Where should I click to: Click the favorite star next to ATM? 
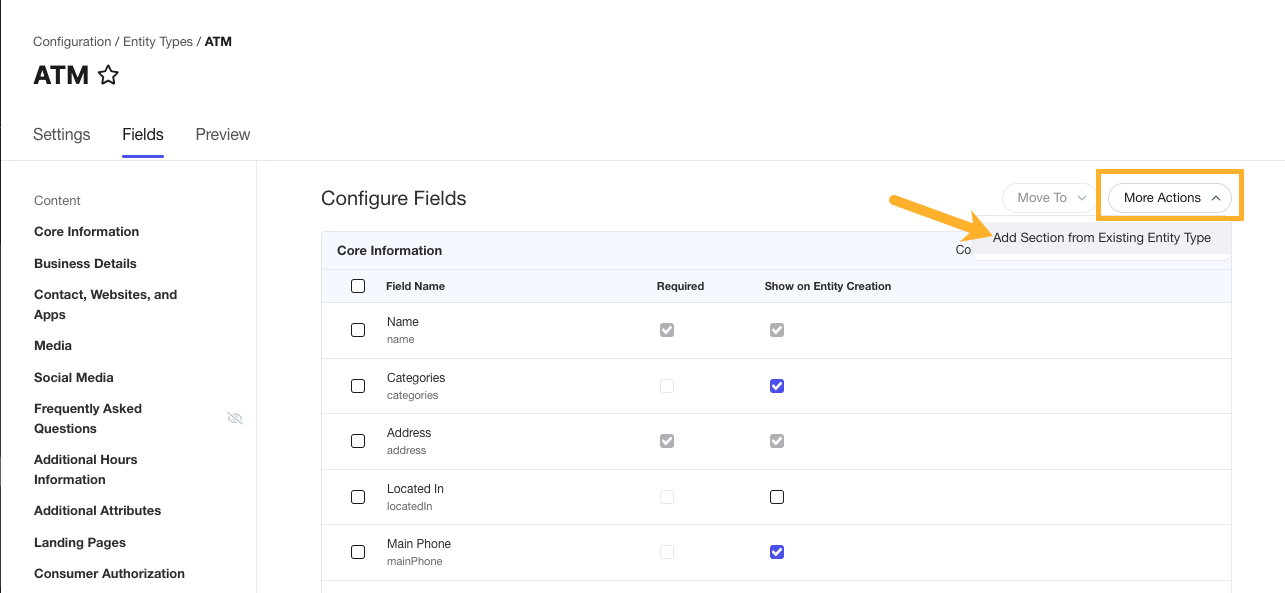[x=108, y=75]
